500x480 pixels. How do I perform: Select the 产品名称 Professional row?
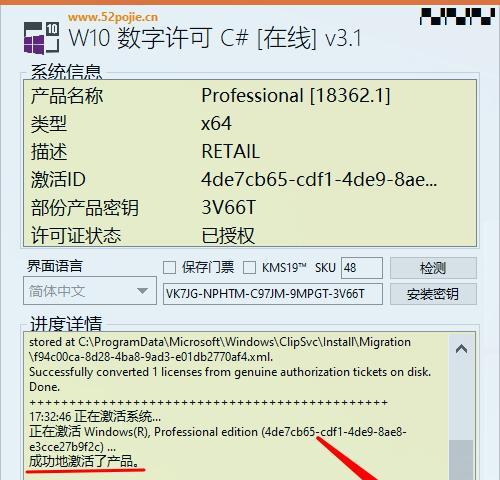tap(250, 96)
